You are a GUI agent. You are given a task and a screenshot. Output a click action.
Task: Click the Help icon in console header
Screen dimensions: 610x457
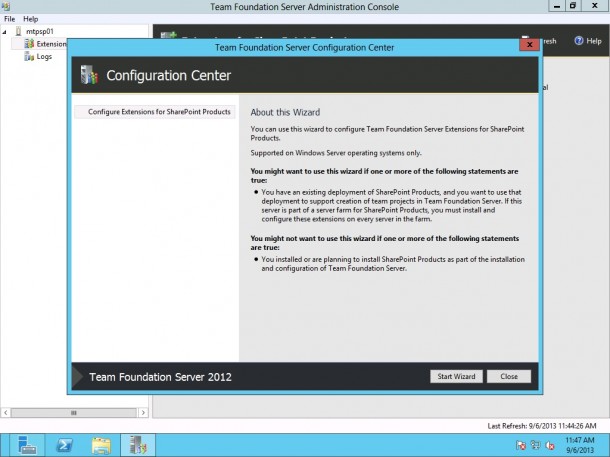[565, 41]
